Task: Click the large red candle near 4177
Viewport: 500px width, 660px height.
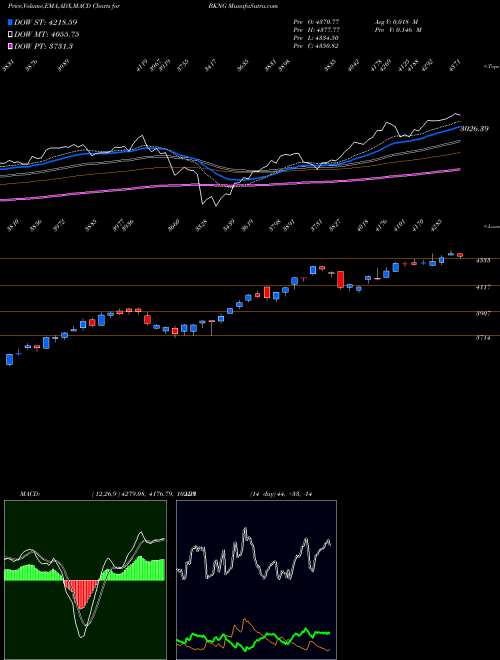Action: [x=340, y=279]
